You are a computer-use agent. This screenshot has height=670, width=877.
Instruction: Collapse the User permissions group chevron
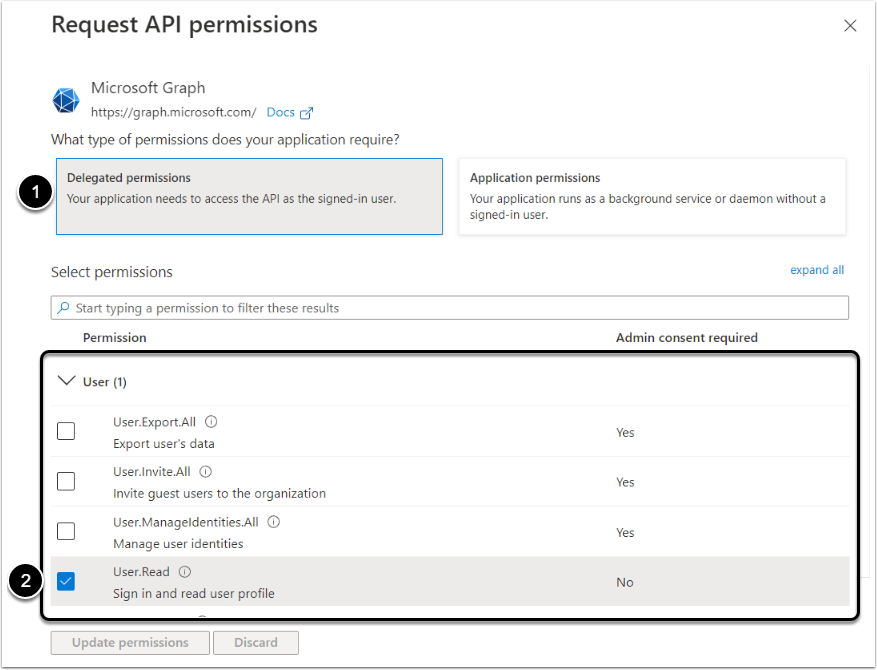(67, 381)
